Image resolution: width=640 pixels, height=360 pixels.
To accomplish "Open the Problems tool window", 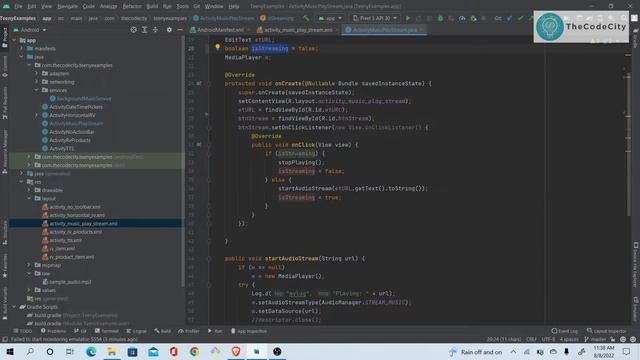I will coord(53,331).
